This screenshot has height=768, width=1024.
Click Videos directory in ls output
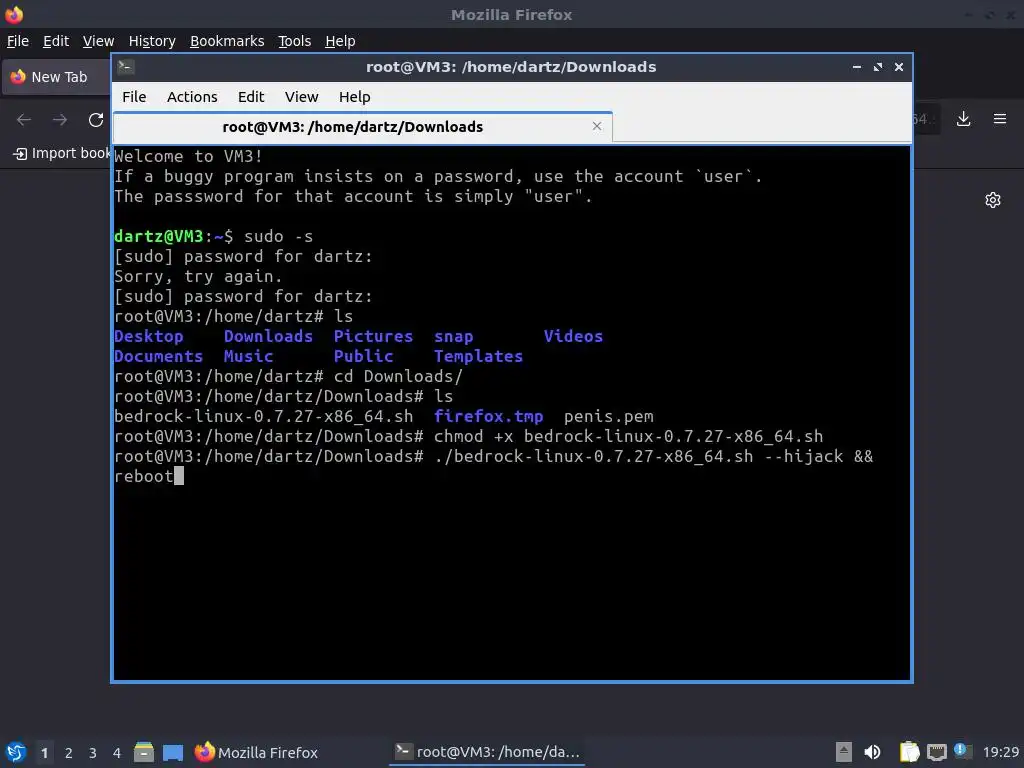coord(573,336)
